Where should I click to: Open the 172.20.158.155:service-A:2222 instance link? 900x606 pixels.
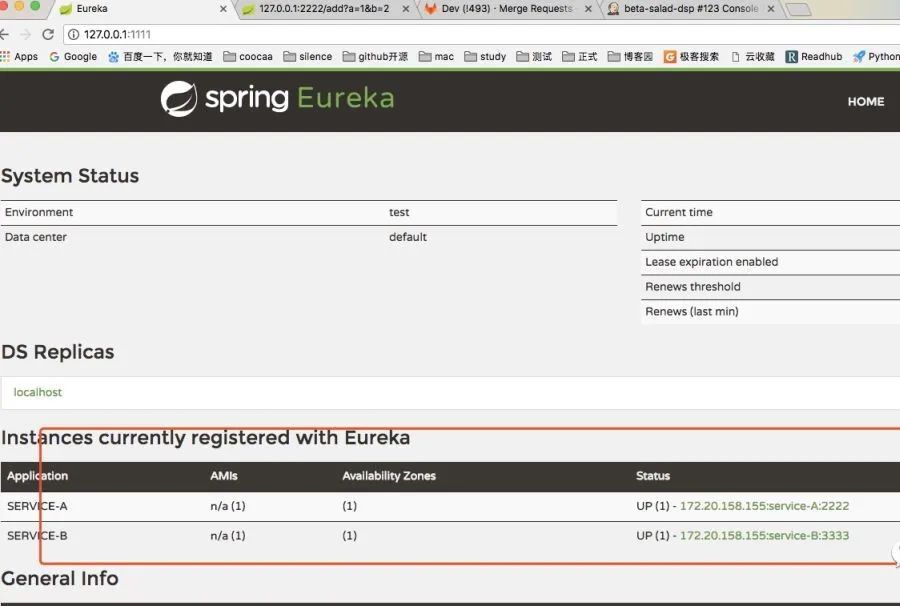click(764, 506)
